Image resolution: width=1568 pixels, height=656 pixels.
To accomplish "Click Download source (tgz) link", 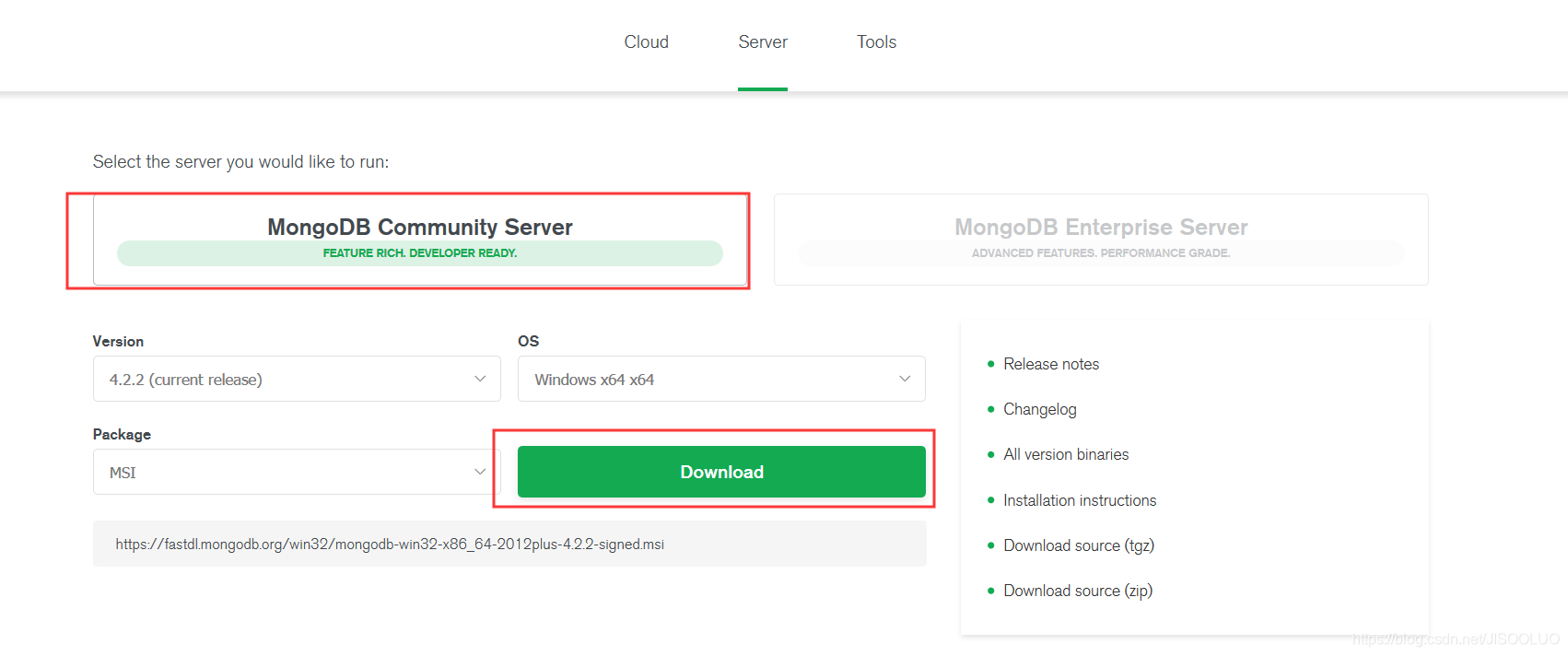I will pos(1079,545).
